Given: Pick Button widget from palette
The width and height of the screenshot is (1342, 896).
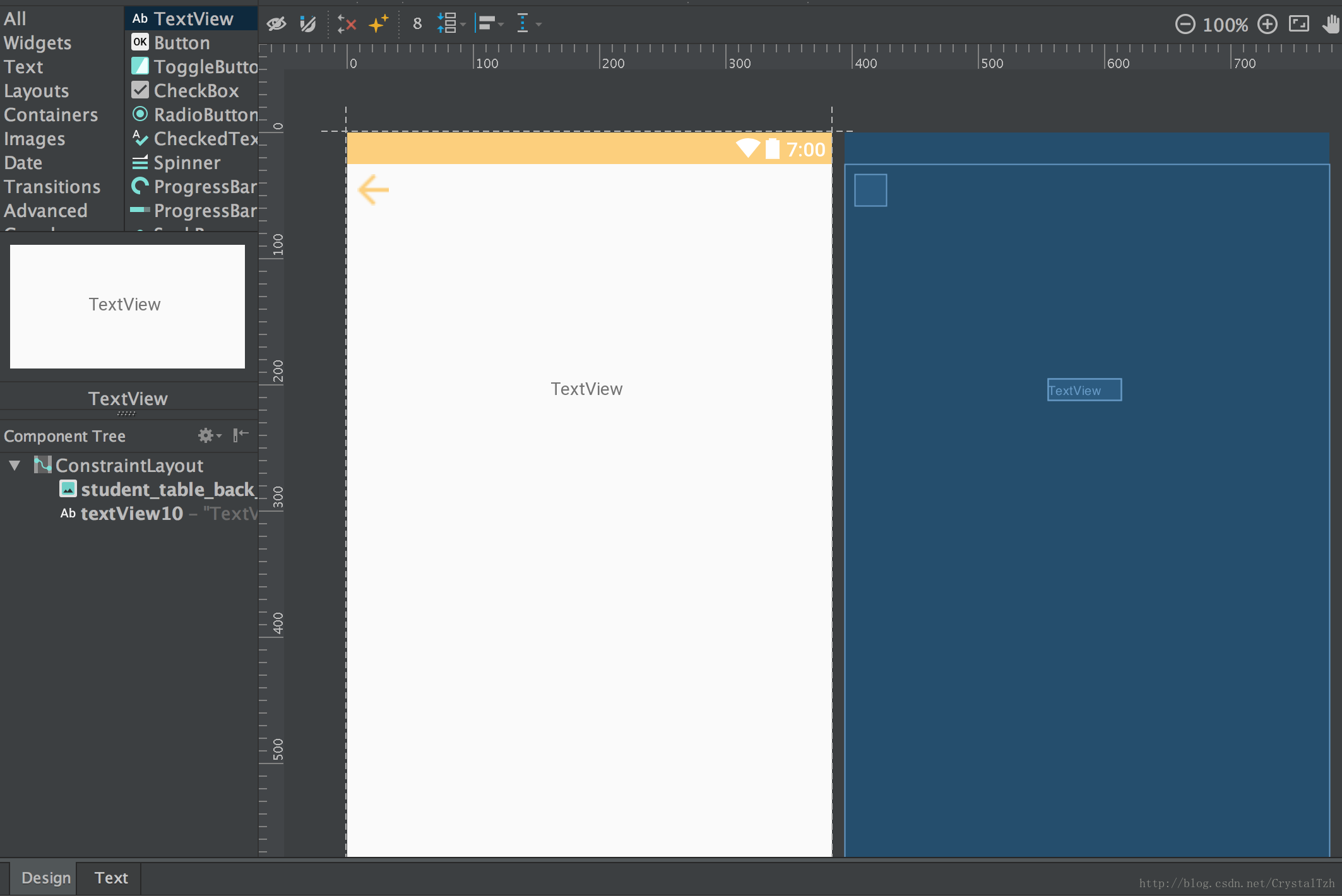Looking at the screenshot, I should click(x=191, y=43).
